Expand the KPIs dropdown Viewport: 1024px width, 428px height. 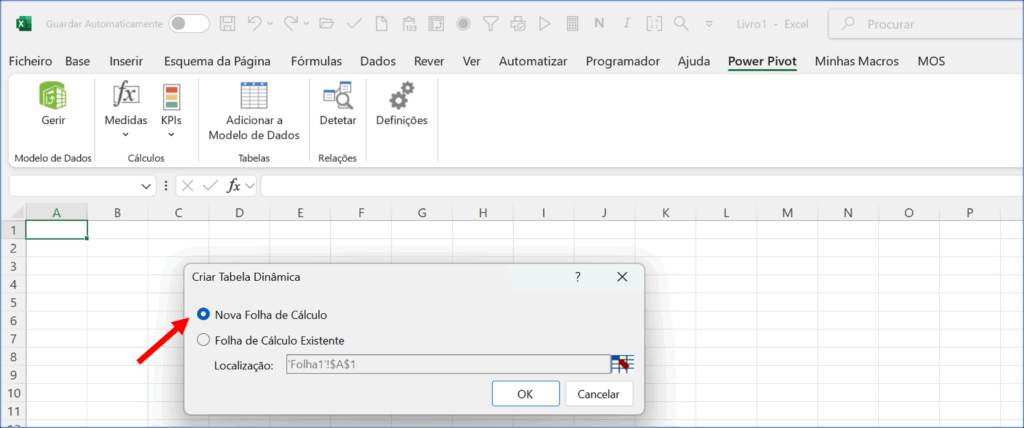click(x=171, y=134)
